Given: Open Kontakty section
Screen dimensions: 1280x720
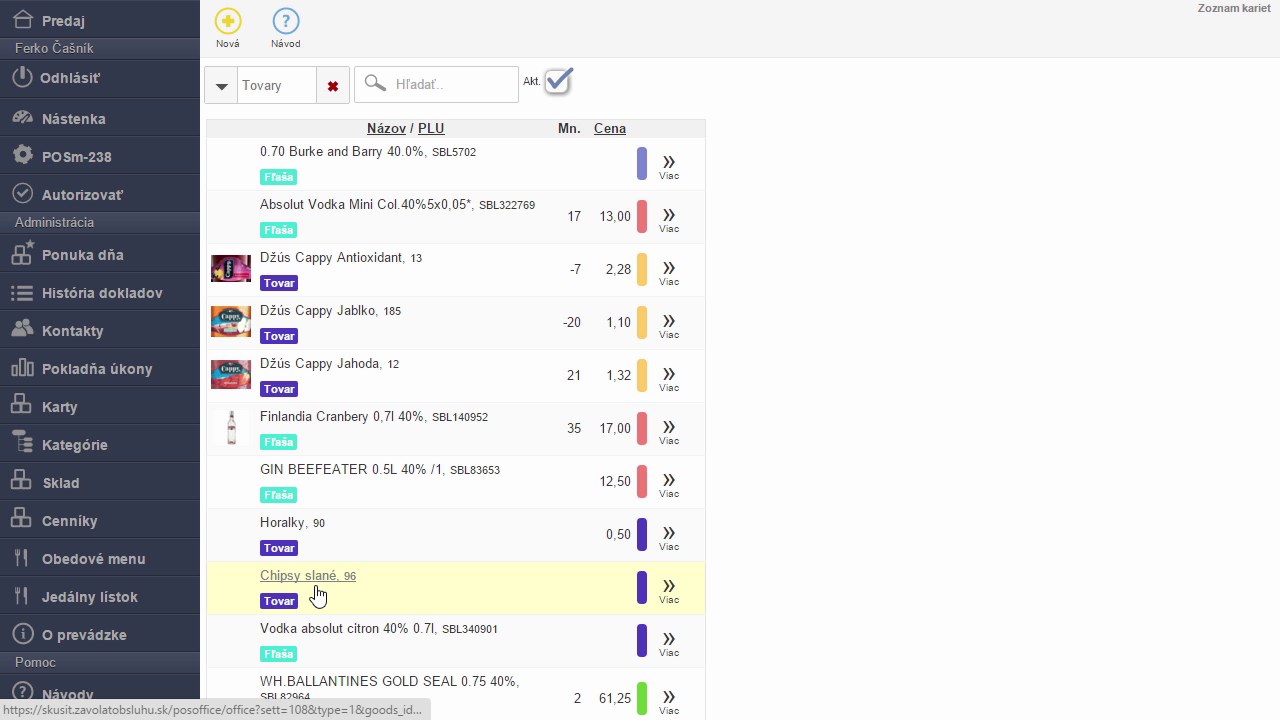Looking at the screenshot, I should [100, 330].
